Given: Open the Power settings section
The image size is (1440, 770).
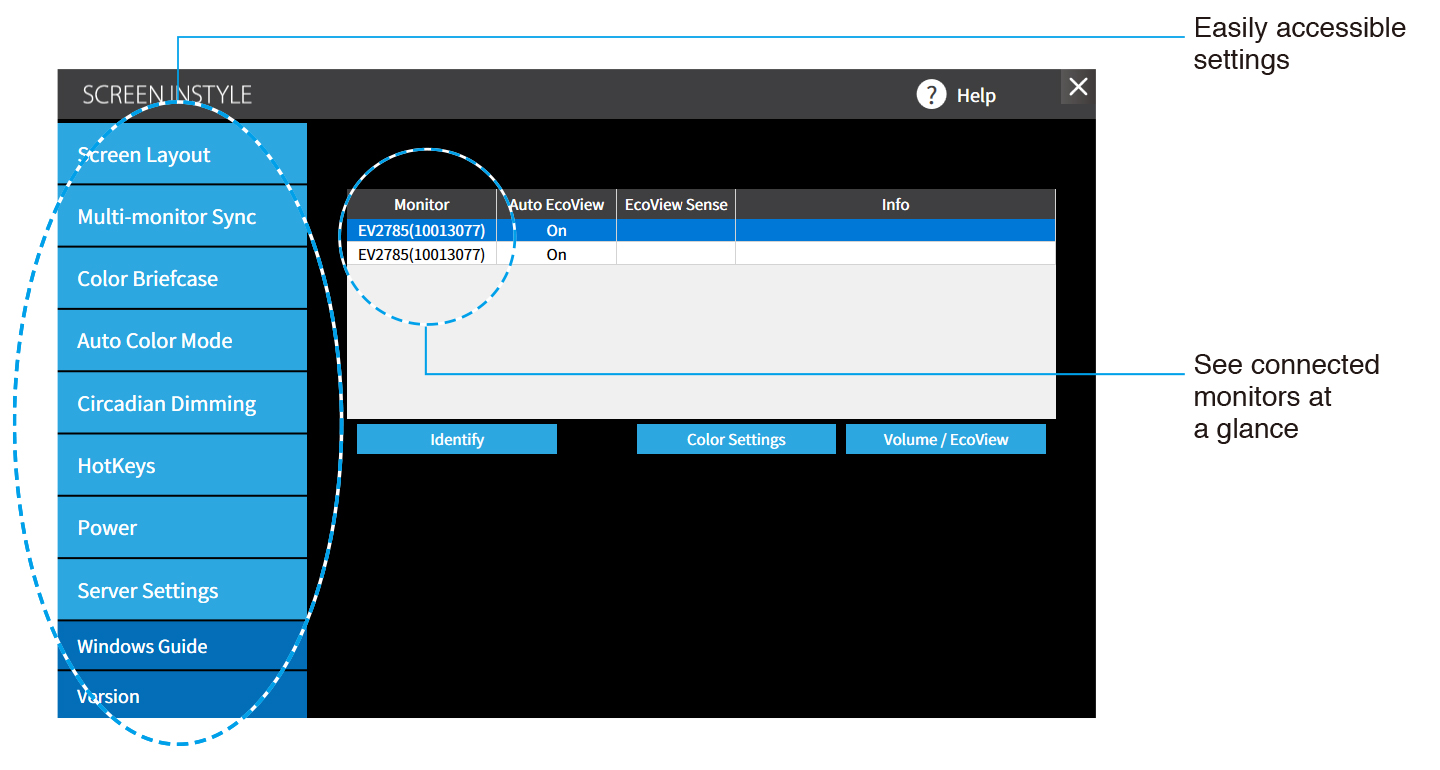Looking at the screenshot, I should [x=182, y=528].
